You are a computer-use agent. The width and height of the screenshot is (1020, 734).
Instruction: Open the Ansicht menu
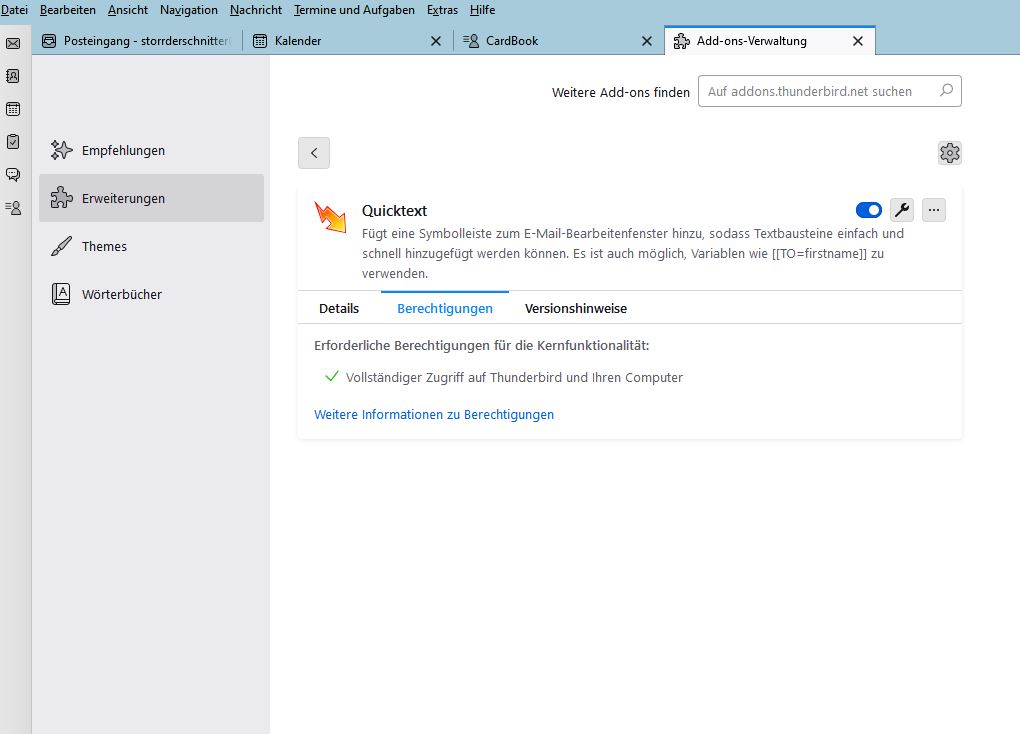click(128, 10)
